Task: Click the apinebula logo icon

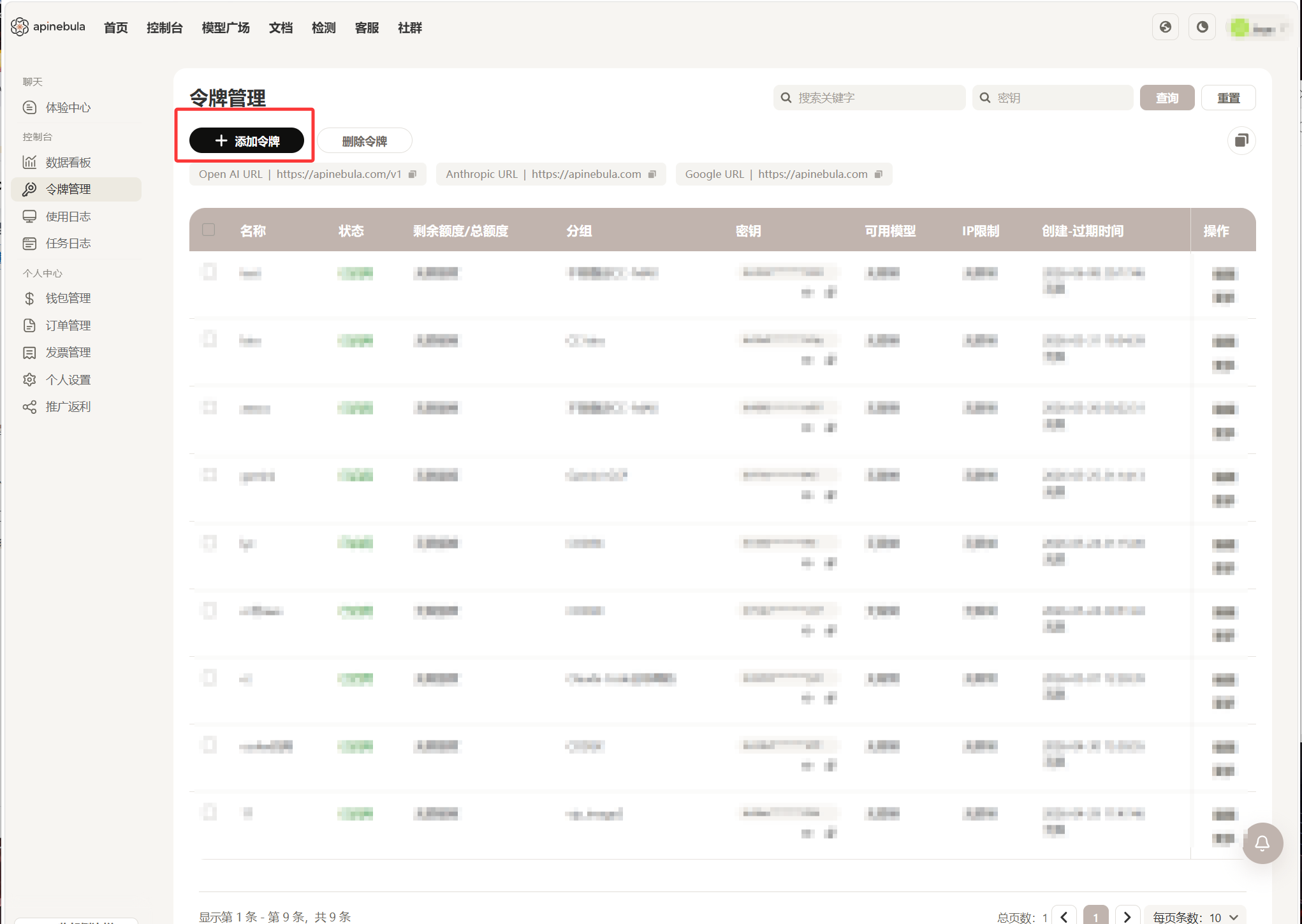Action: coord(20,27)
